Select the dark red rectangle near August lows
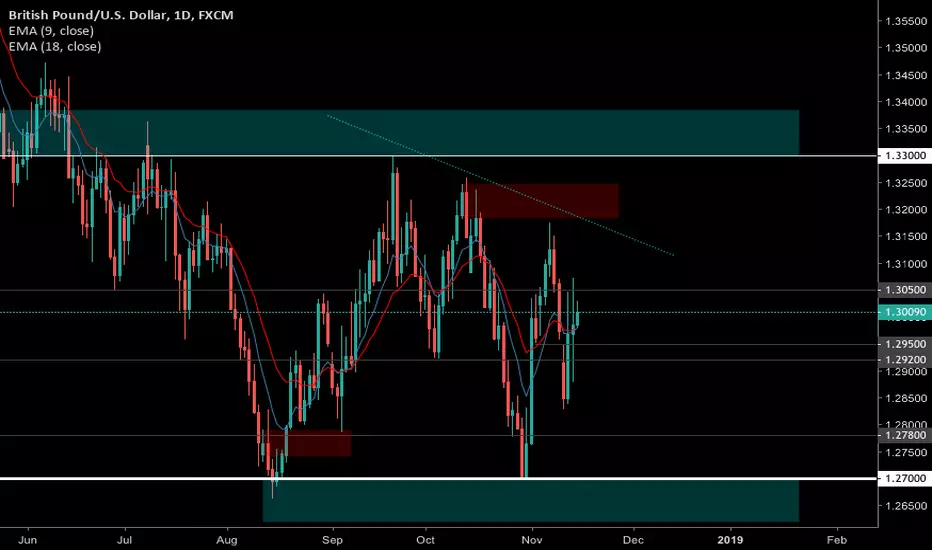The height and width of the screenshot is (550, 932). tap(309, 444)
